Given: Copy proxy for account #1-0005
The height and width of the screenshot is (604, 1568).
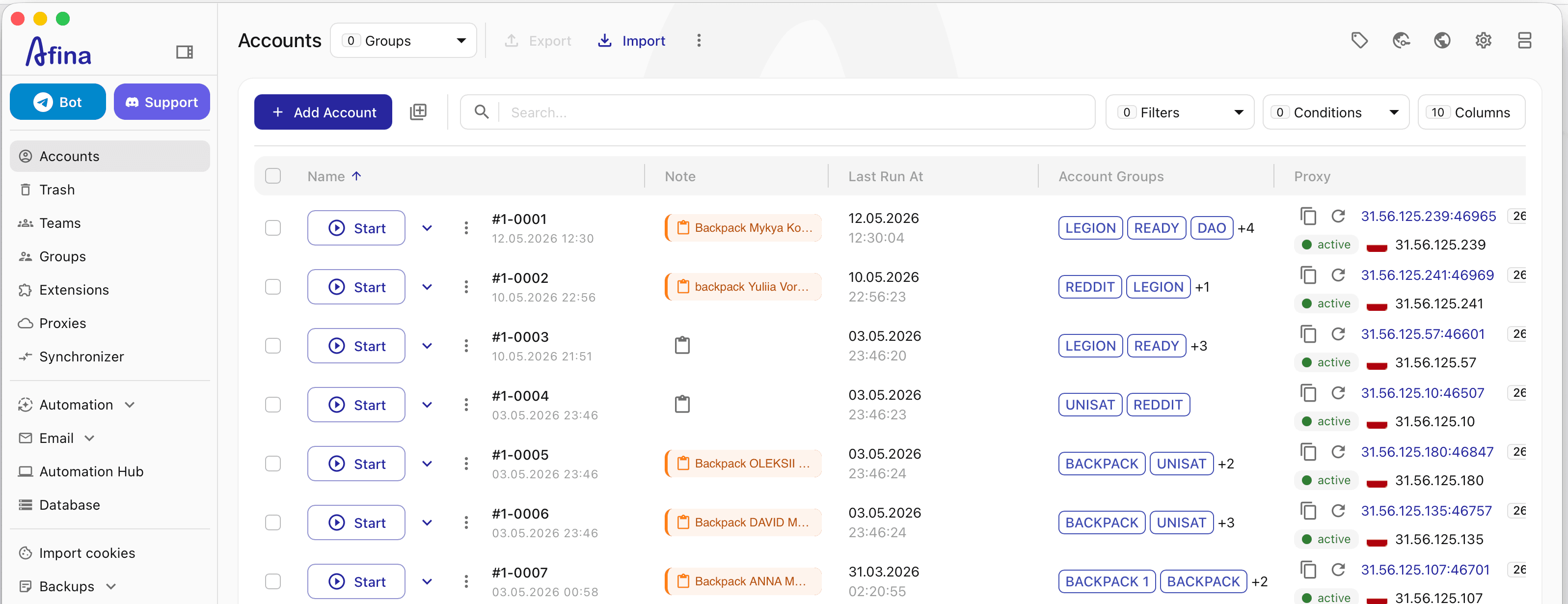Looking at the screenshot, I should click(1308, 452).
